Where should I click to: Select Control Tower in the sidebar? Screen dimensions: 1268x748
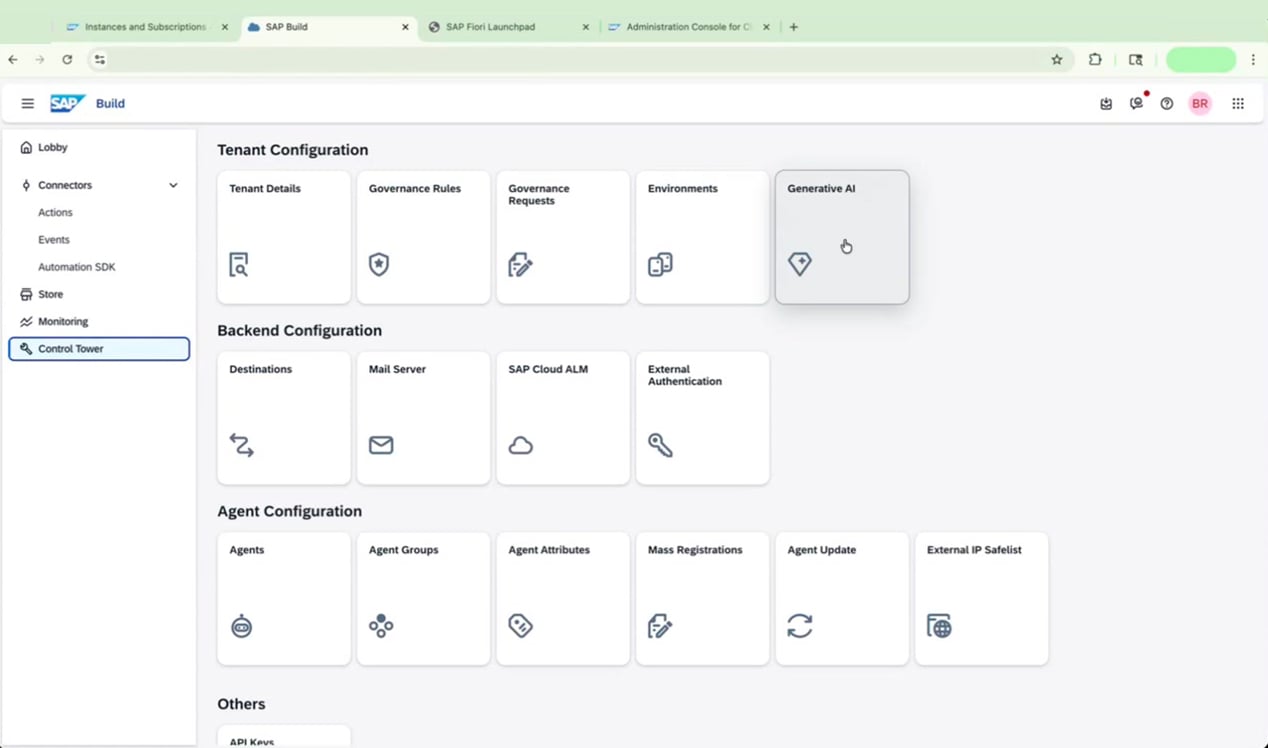[99, 349]
